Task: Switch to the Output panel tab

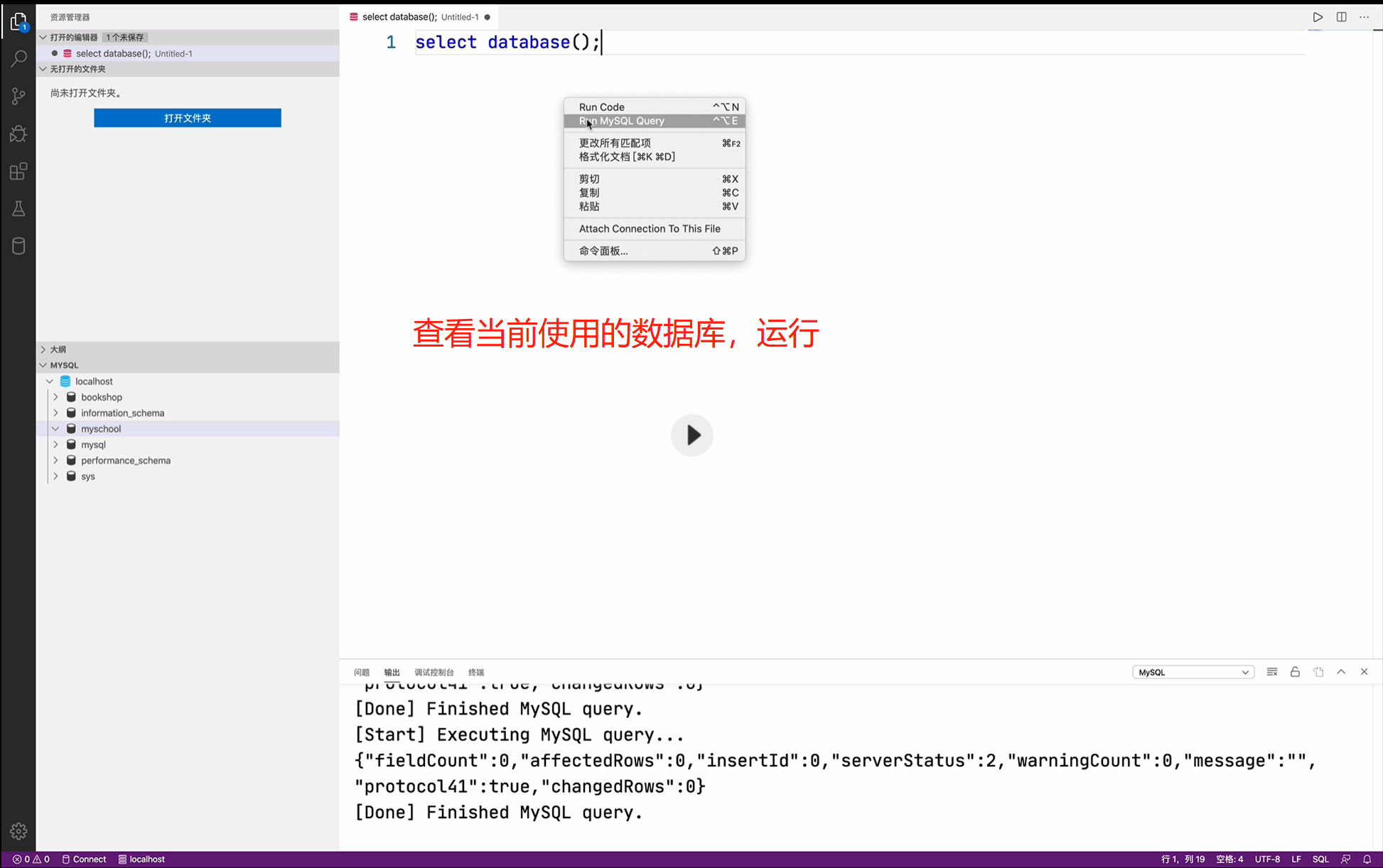Action: [x=392, y=672]
